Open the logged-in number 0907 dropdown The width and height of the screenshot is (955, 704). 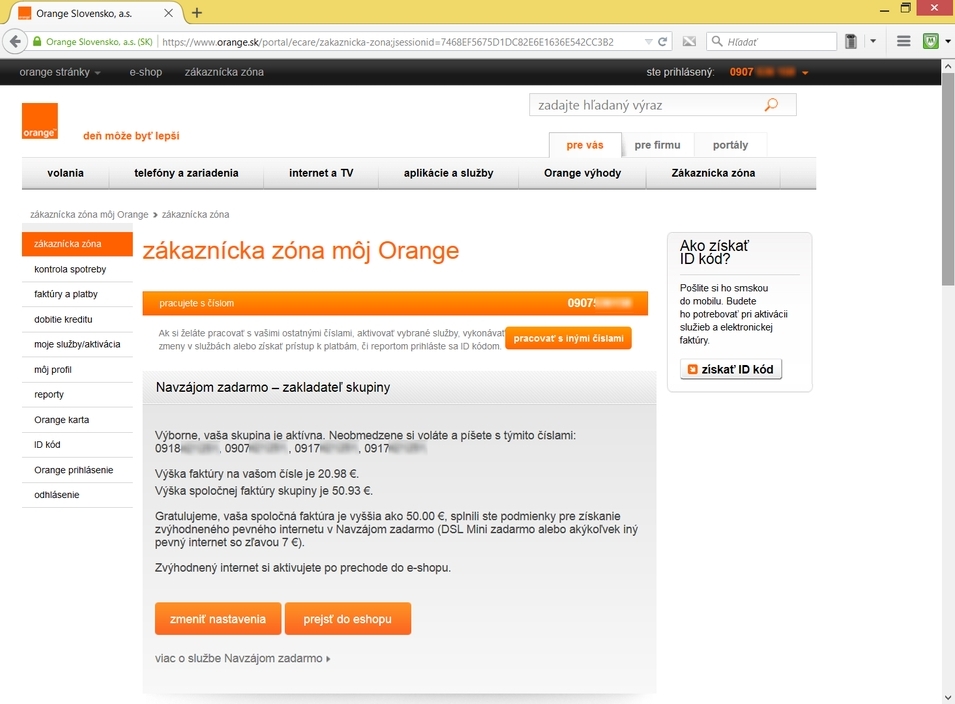769,72
